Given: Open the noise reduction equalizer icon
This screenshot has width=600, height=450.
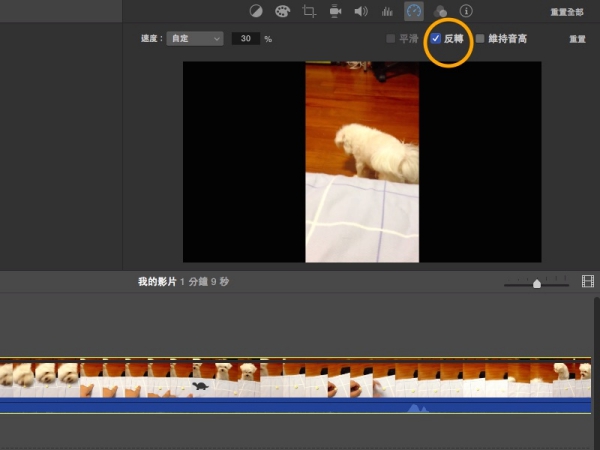Looking at the screenshot, I should (387, 11).
